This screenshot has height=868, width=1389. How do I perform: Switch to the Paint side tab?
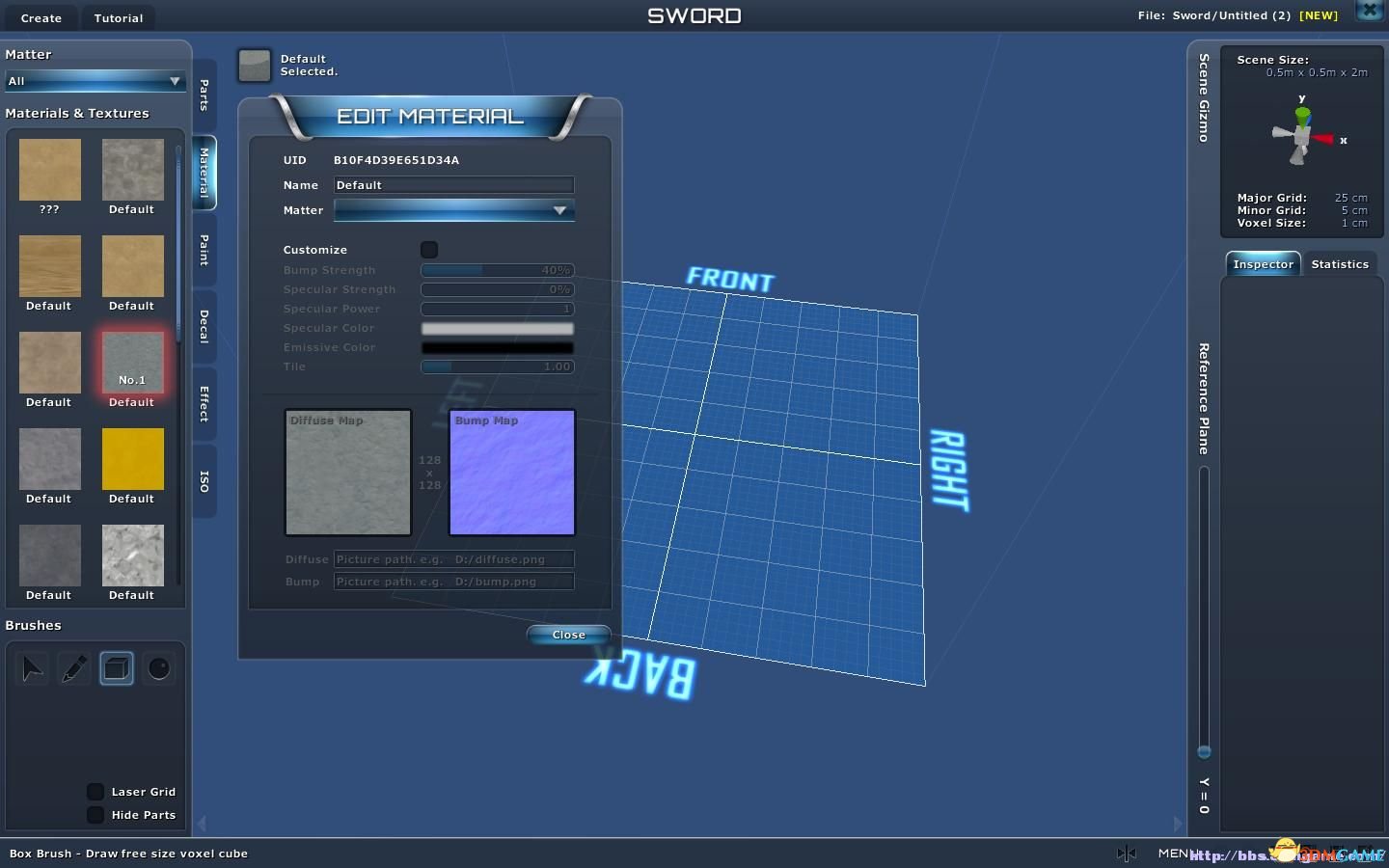pos(204,249)
